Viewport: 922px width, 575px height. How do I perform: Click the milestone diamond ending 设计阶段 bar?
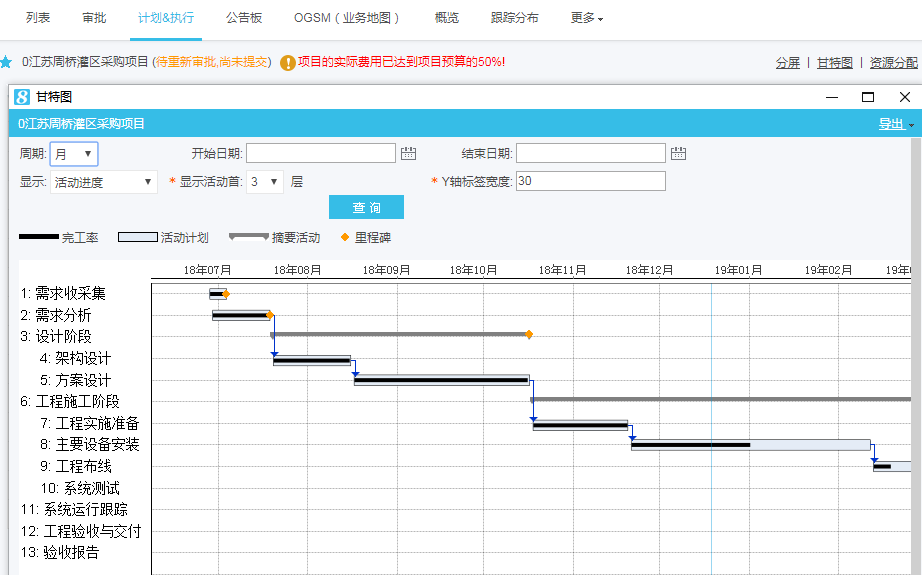click(529, 334)
